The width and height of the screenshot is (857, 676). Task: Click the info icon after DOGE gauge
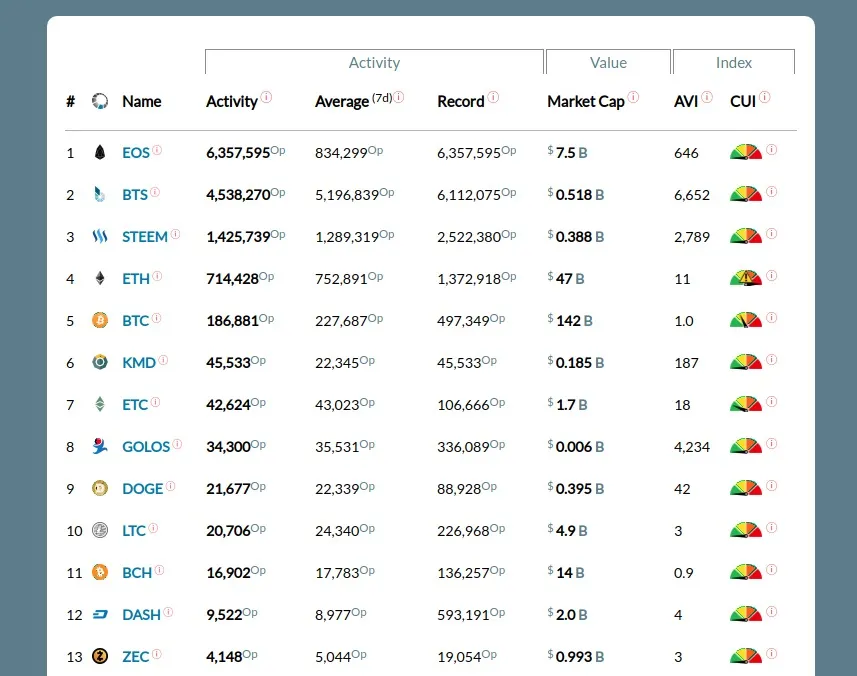[x=771, y=485]
